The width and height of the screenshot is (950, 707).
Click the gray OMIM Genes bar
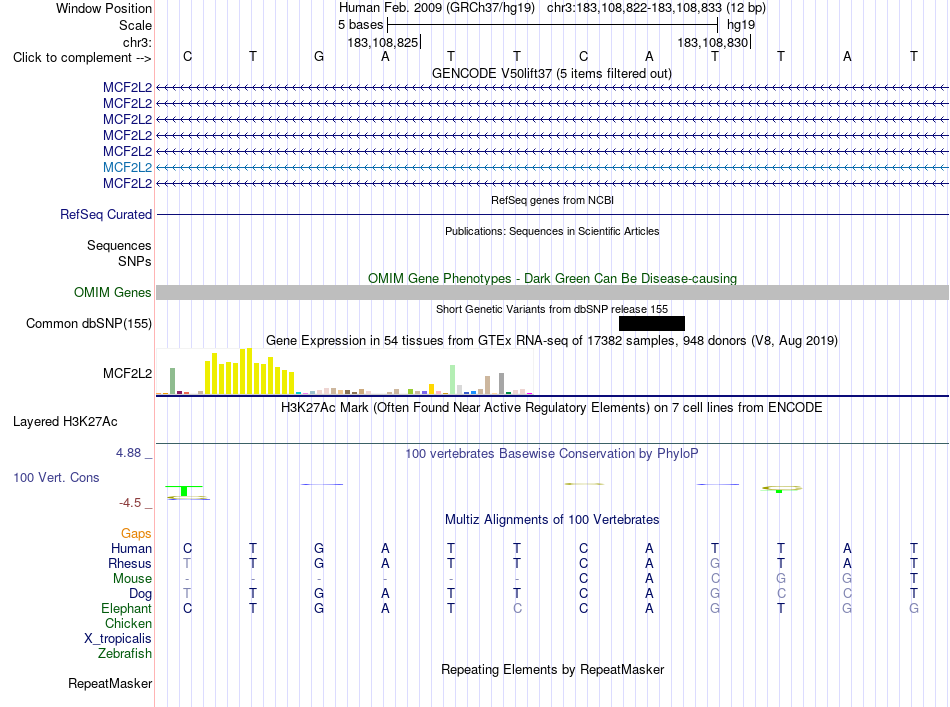click(x=552, y=293)
